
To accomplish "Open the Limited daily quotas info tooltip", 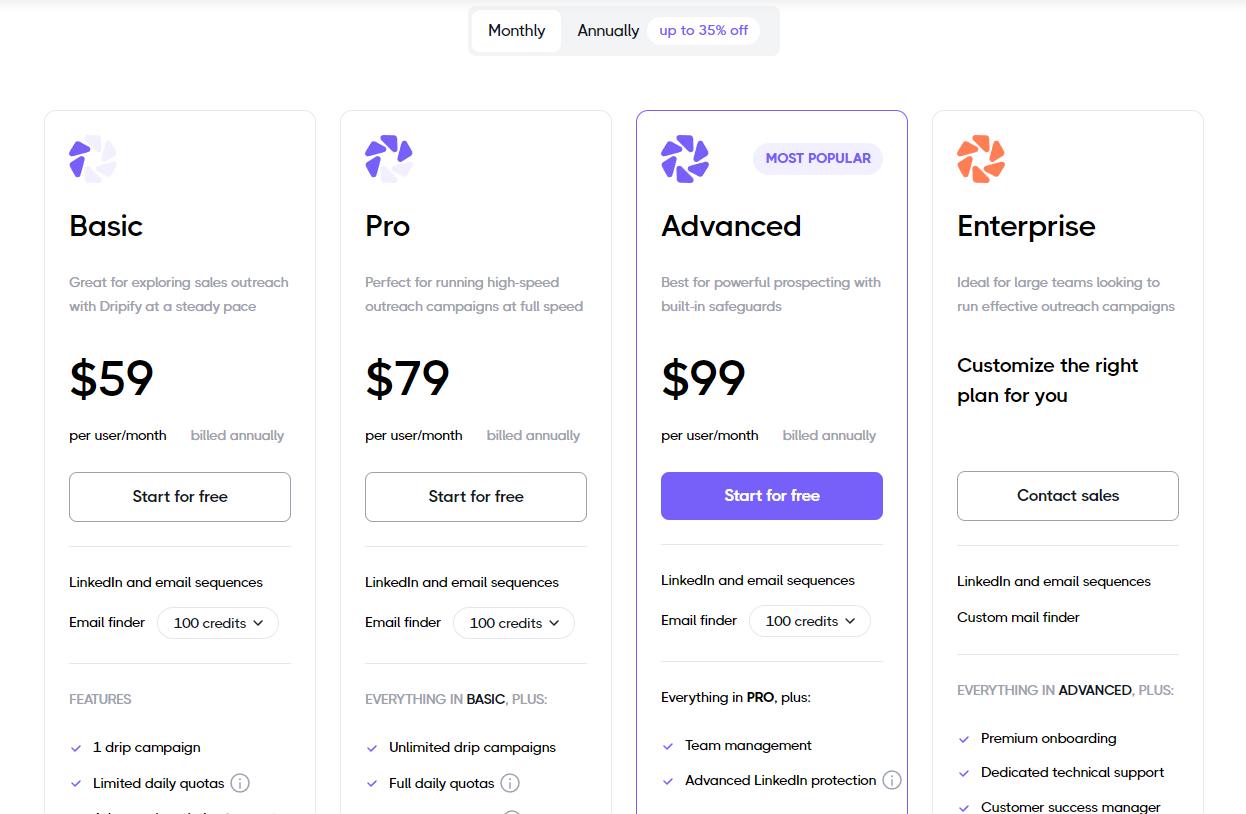I will click(x=240, y=783).
